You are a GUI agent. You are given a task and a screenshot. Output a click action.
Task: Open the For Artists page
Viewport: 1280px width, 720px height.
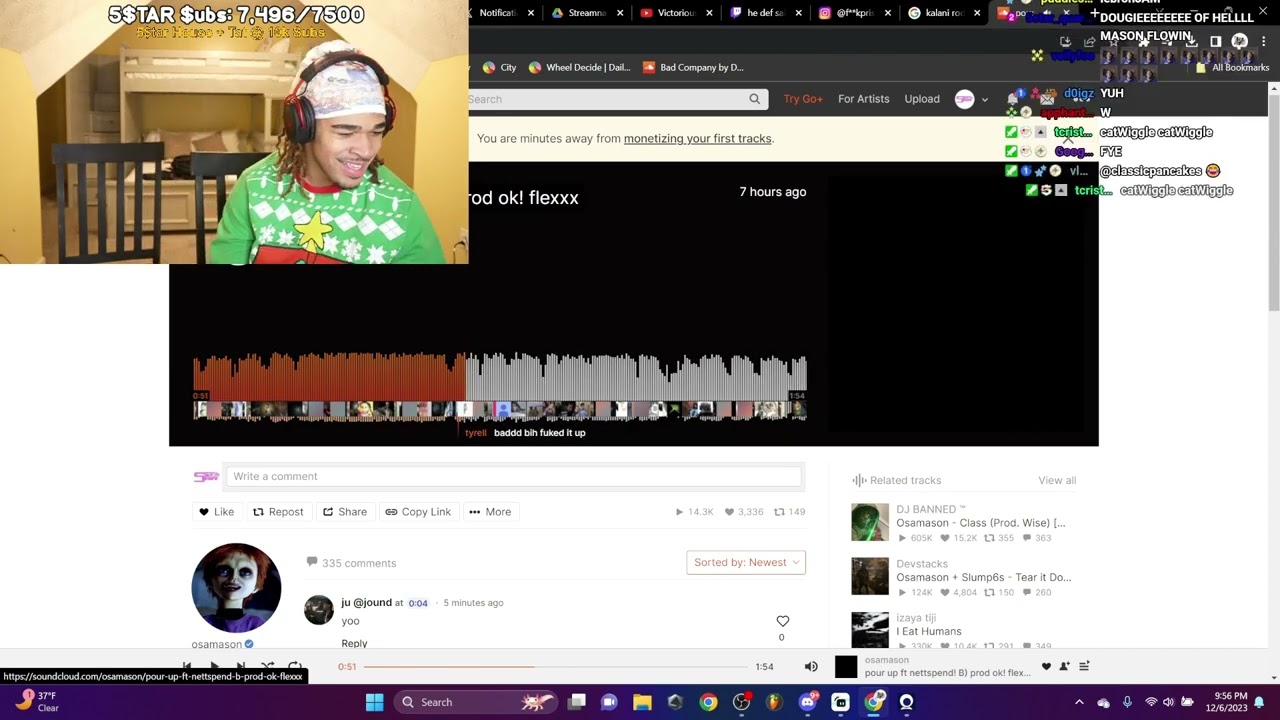pos(864,99)
